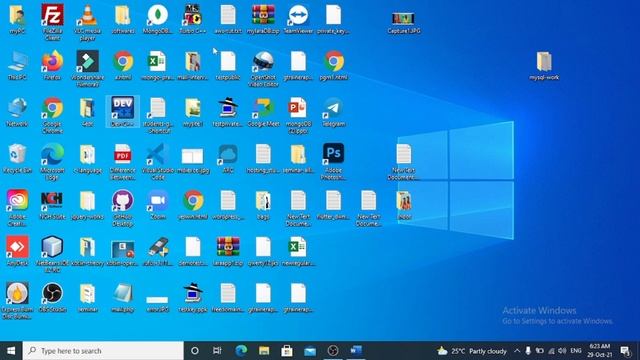Select the FileZilla Client shortcut

52,16
